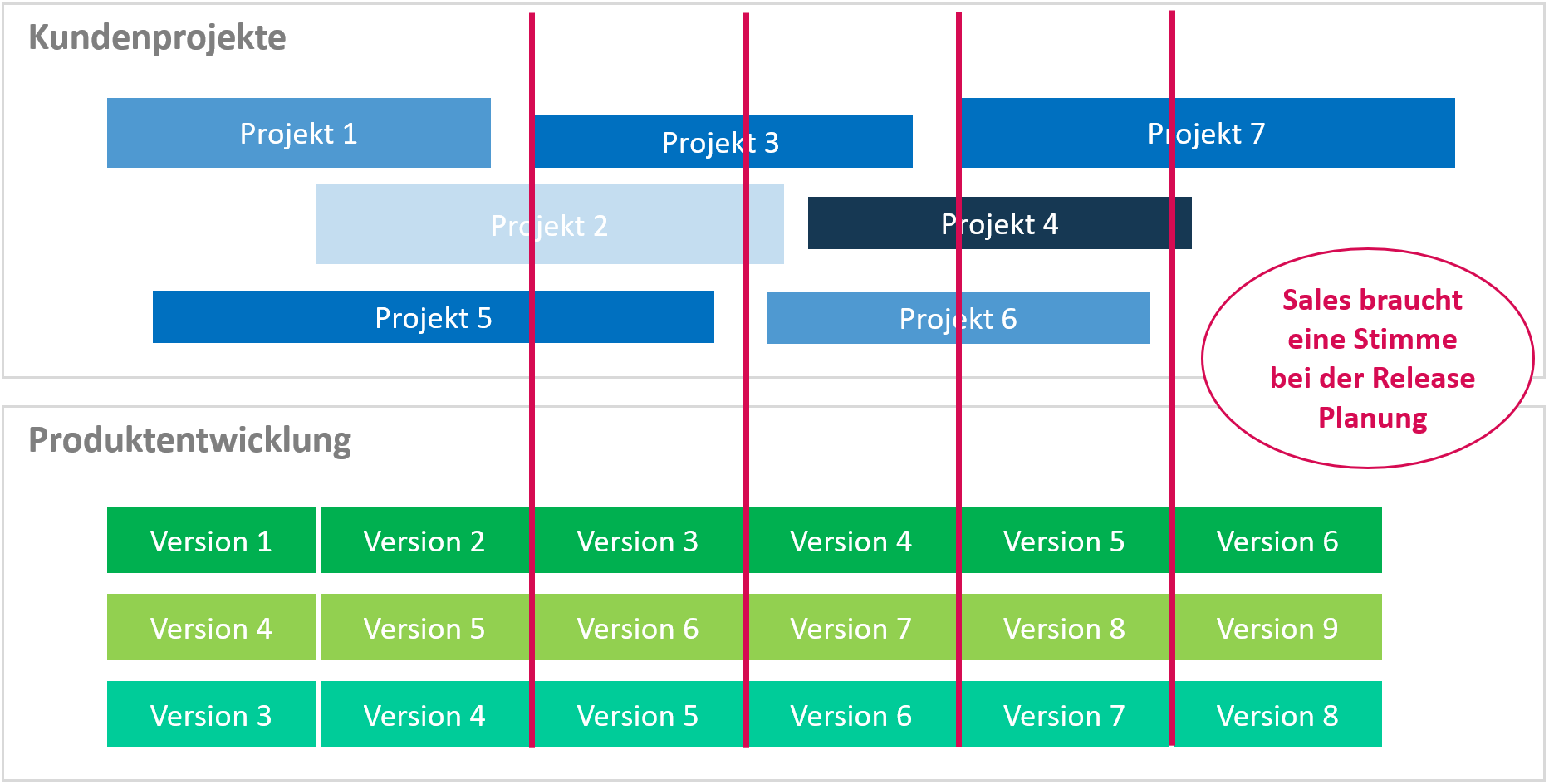The image size is (1549, 784).
Task: Select the Version 1 block
Action: pos(211,541)
